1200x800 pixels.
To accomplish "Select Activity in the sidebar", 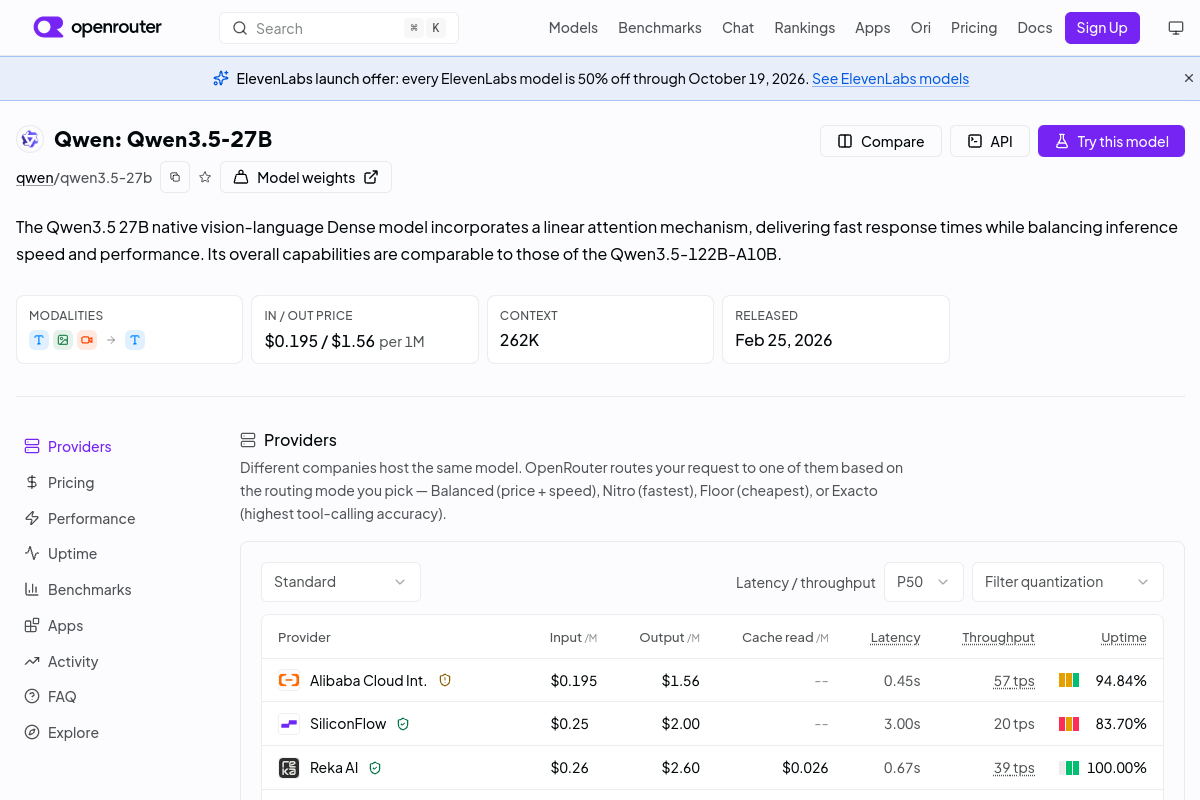I will point(62,662).
